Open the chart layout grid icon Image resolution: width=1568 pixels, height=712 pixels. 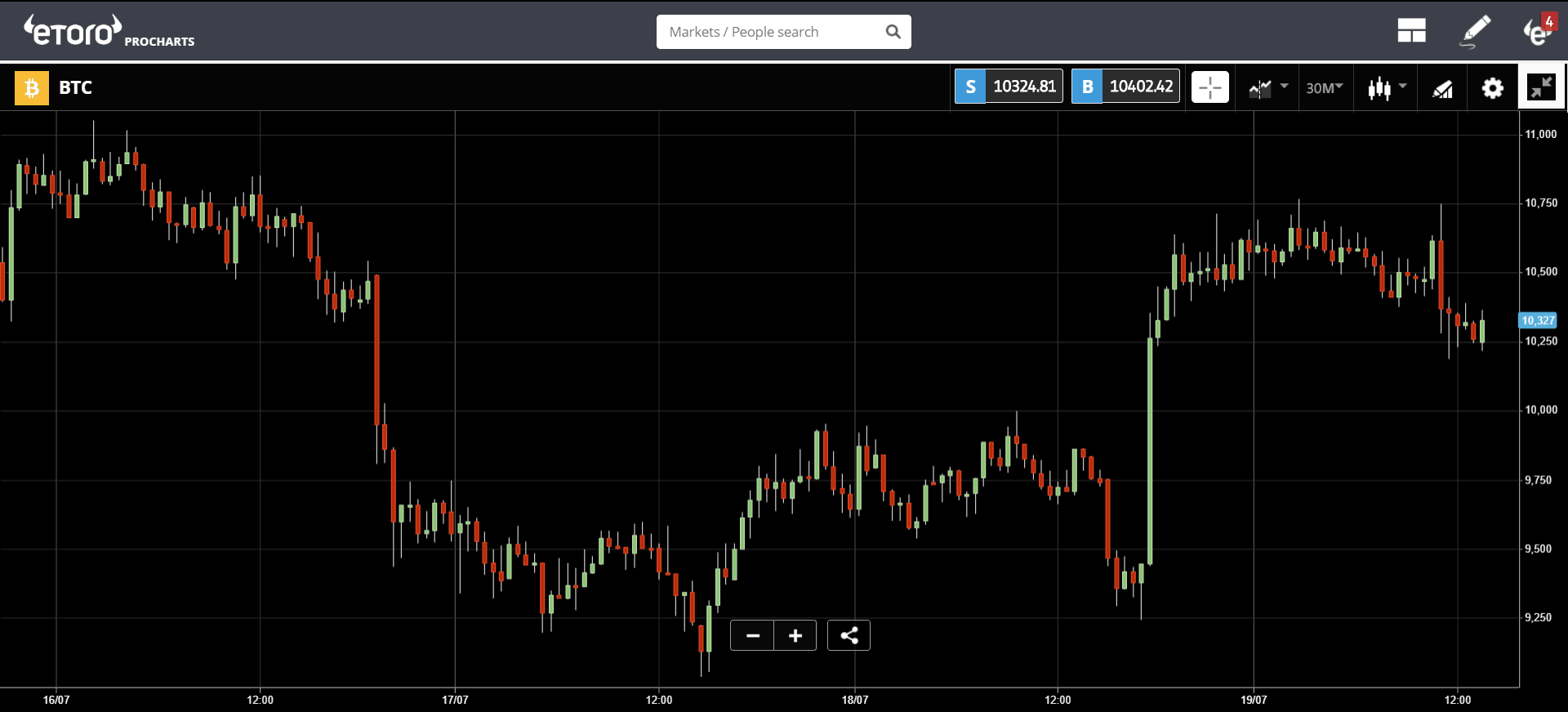point(1411,31)
